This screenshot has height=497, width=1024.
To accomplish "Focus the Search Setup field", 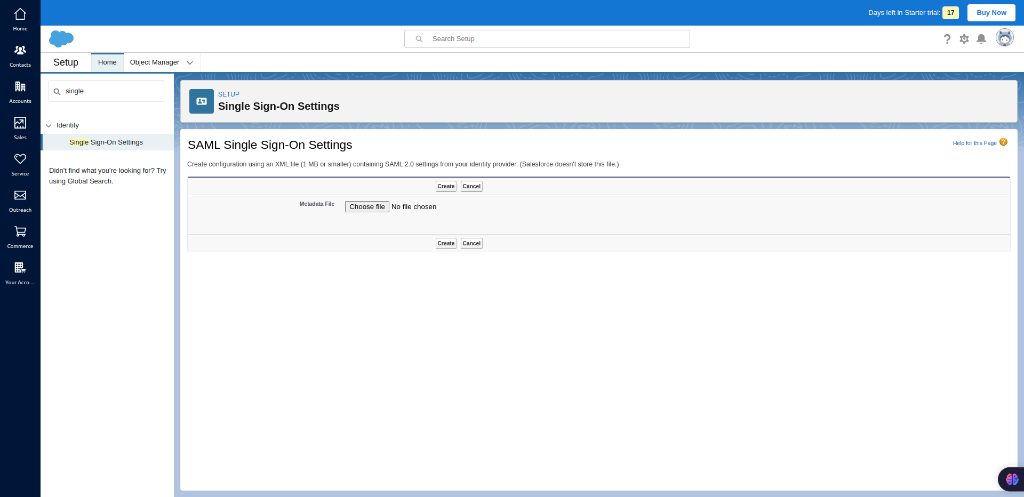I will (x=547, y=39).
